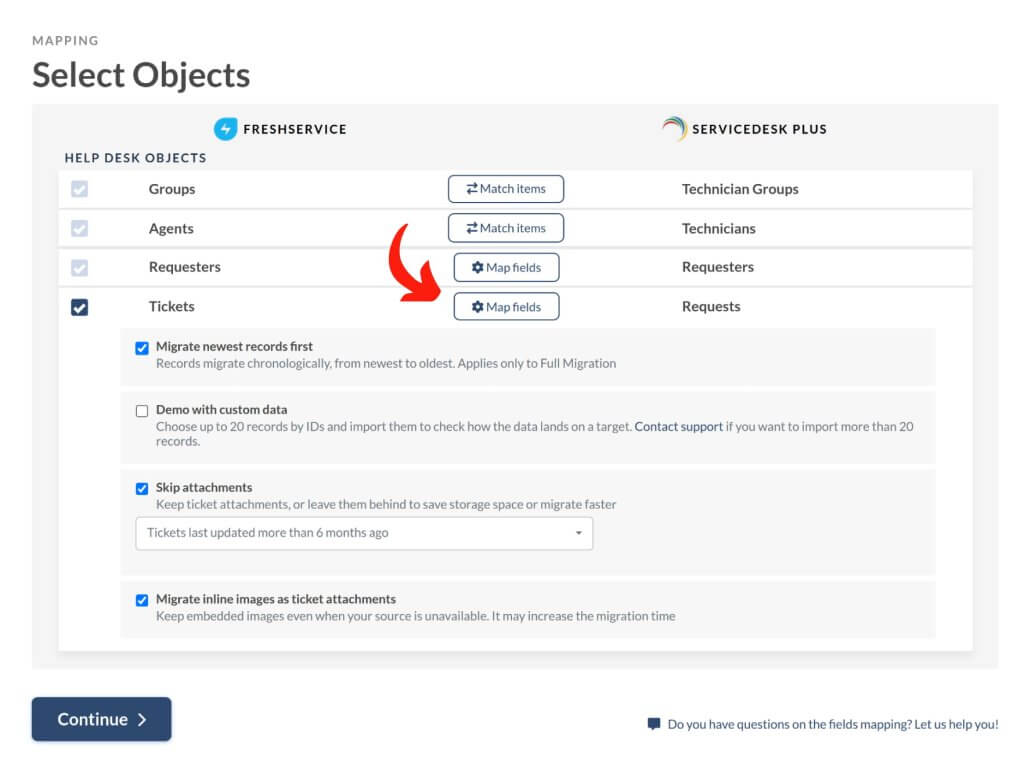This screenshot has width=1024, height=773.
Task: Disable Migrate newest records first
Action: point(141,345)
